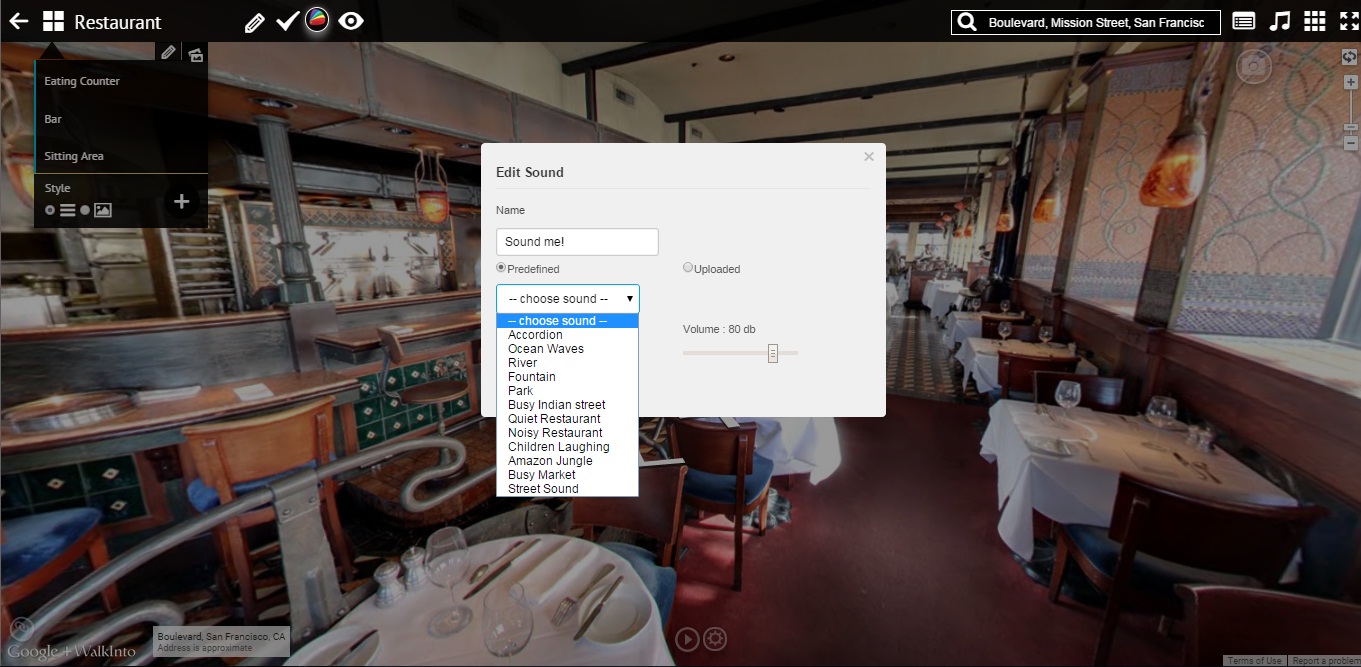Zoom in with the plus control

point(1351,83)
